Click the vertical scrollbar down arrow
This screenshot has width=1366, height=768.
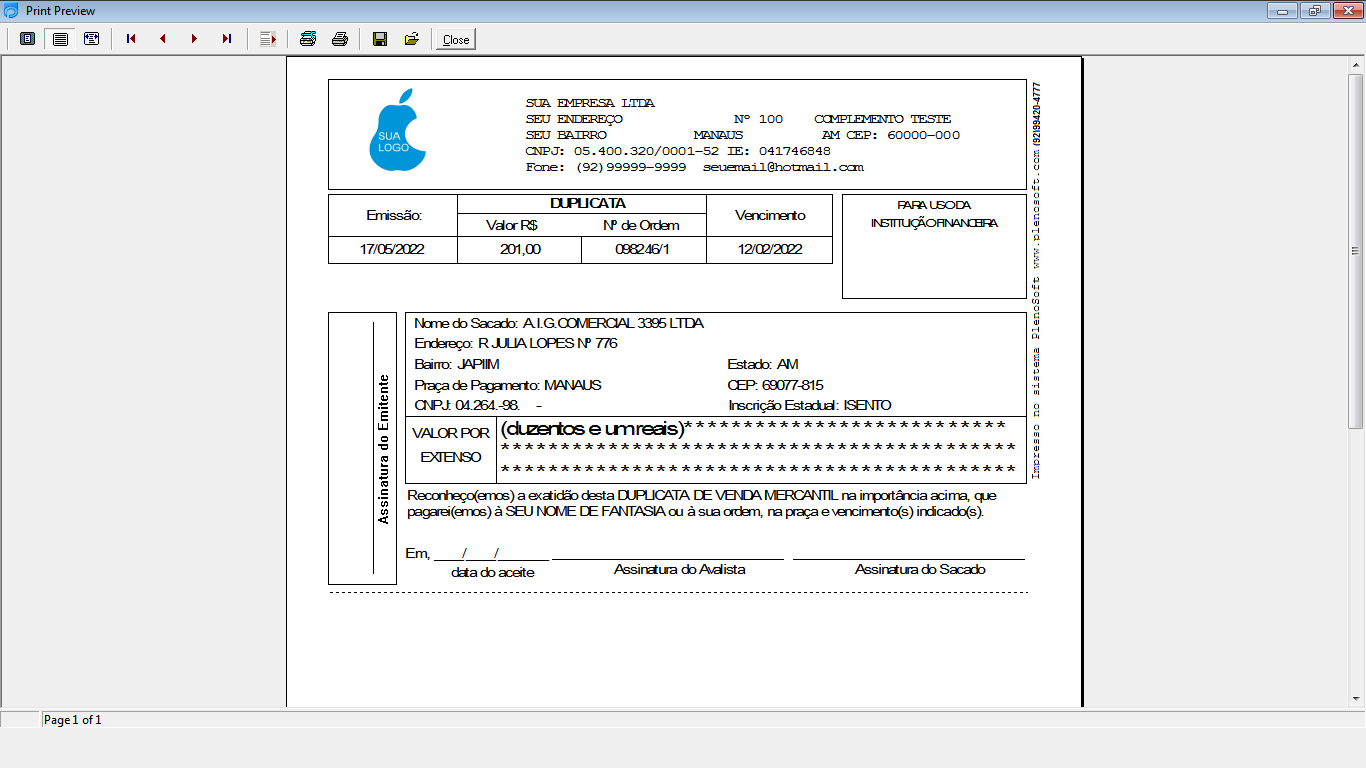[1356, 698]
